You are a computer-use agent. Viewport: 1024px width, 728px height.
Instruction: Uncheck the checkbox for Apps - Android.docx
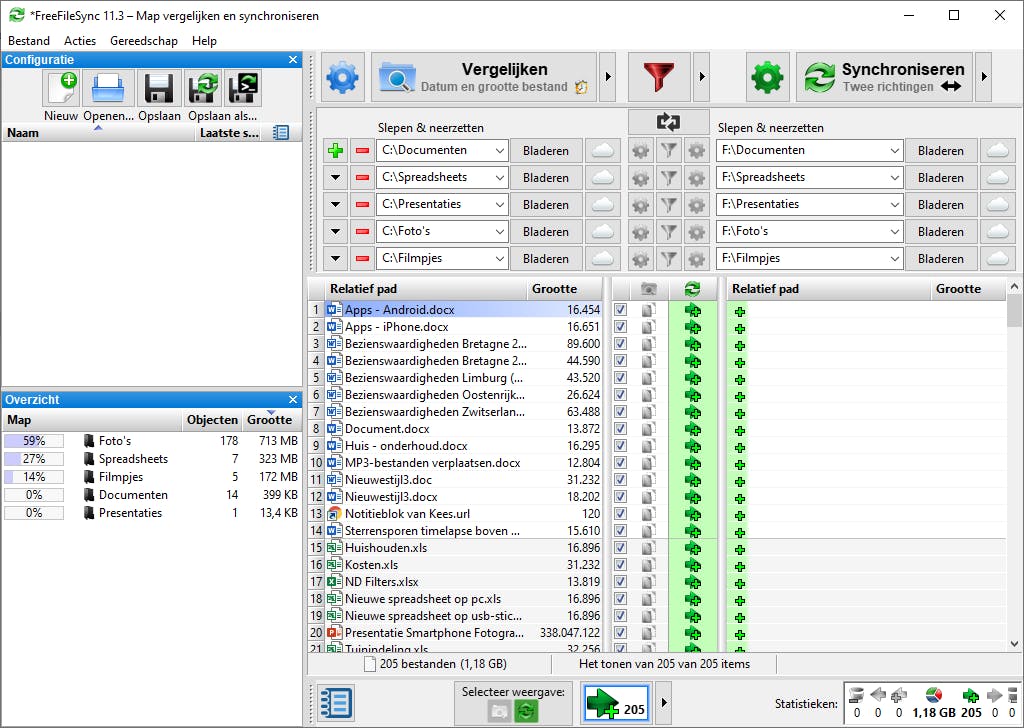(620, 310)
